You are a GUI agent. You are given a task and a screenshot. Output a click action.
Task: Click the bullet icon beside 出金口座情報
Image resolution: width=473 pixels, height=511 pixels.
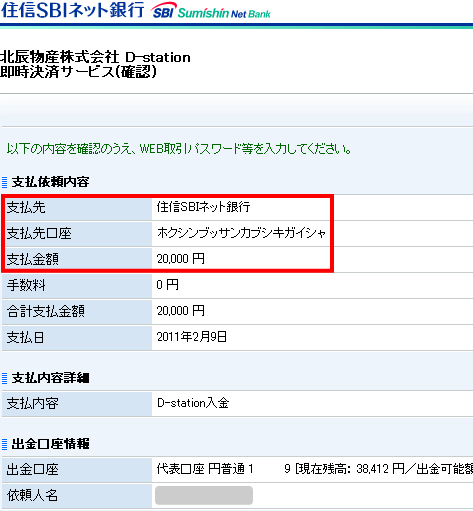[x=5, y=444]
